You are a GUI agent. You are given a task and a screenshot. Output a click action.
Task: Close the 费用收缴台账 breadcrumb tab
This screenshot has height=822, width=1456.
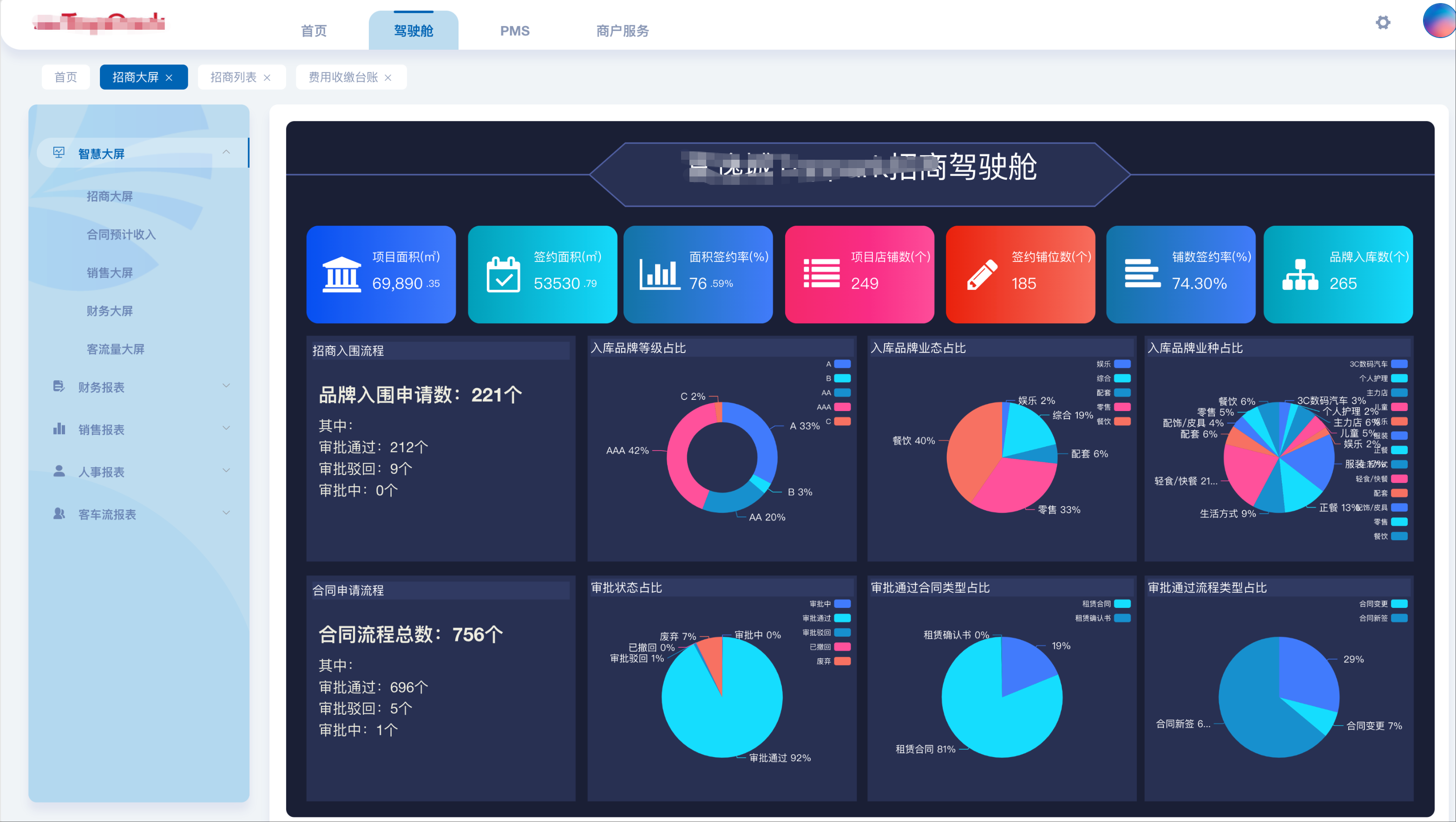coord(388,78)
